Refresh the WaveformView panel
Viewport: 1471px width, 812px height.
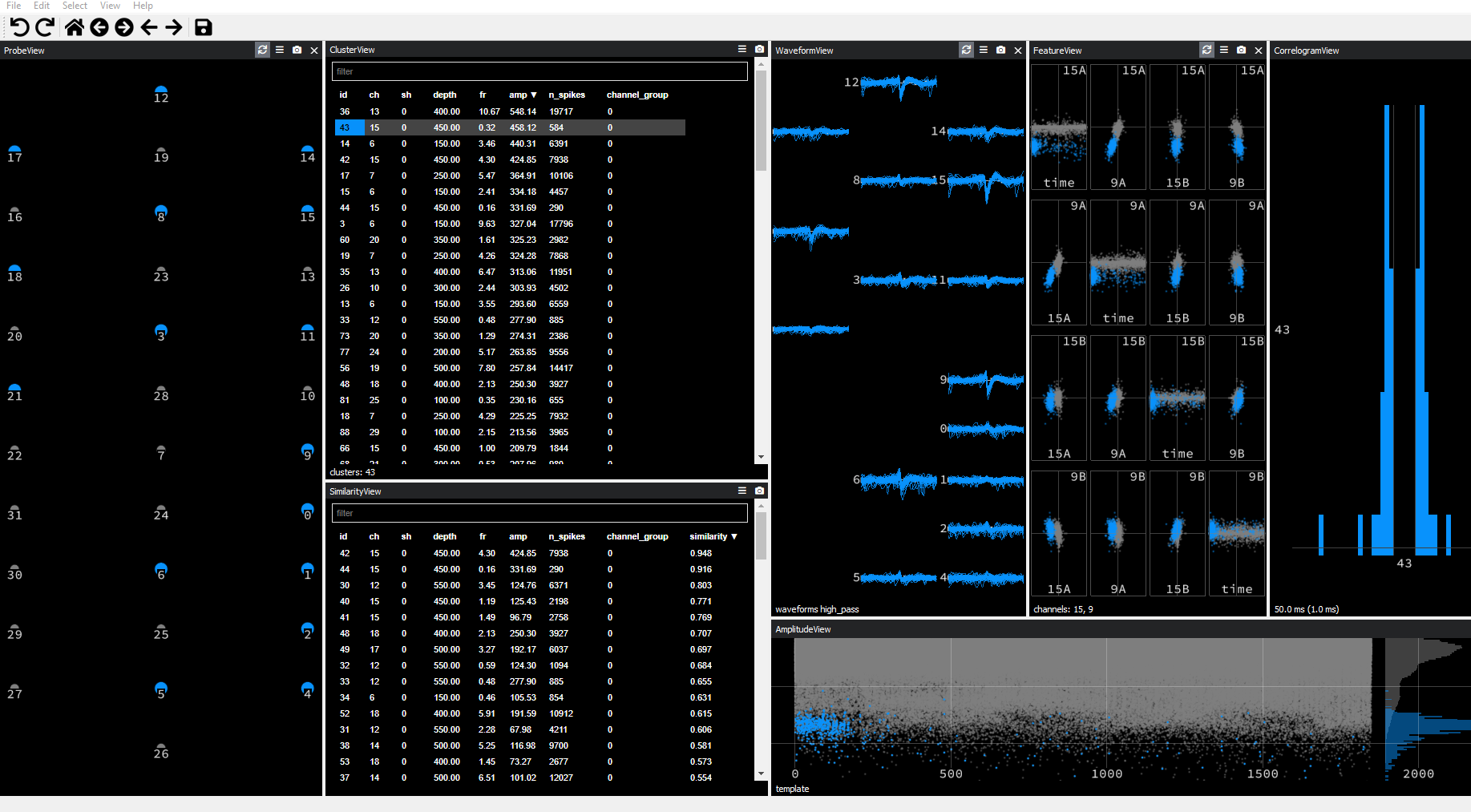[x=966, y=50]
